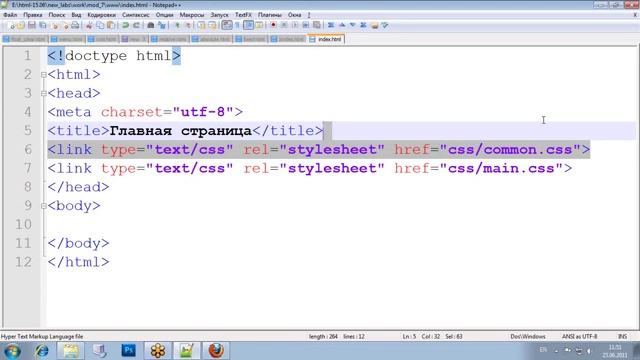
Task: Collapse the body fold marker on line 9
Action: pyautogui.click(x=44, y=206)
